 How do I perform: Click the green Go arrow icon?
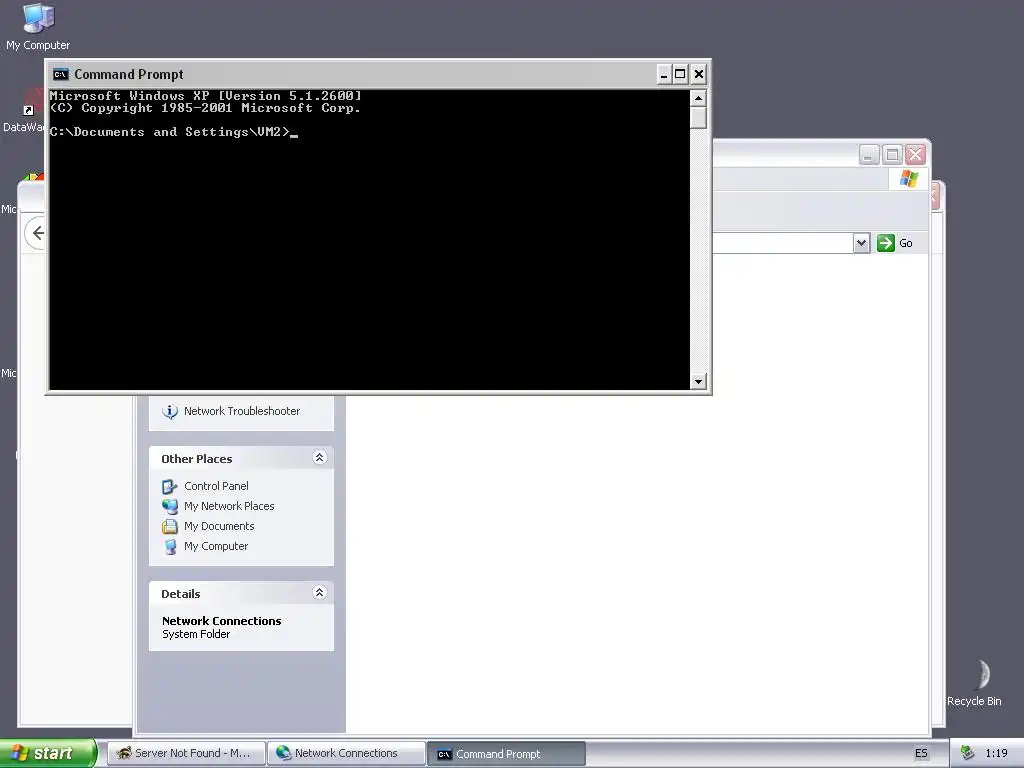coord(886,243)
